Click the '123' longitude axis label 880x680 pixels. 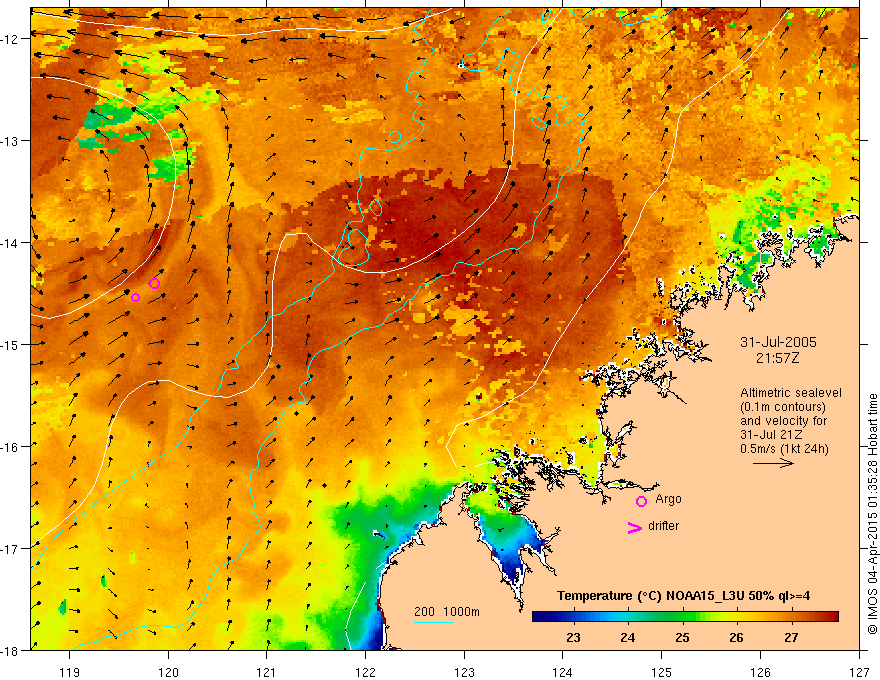coord(464,672)
